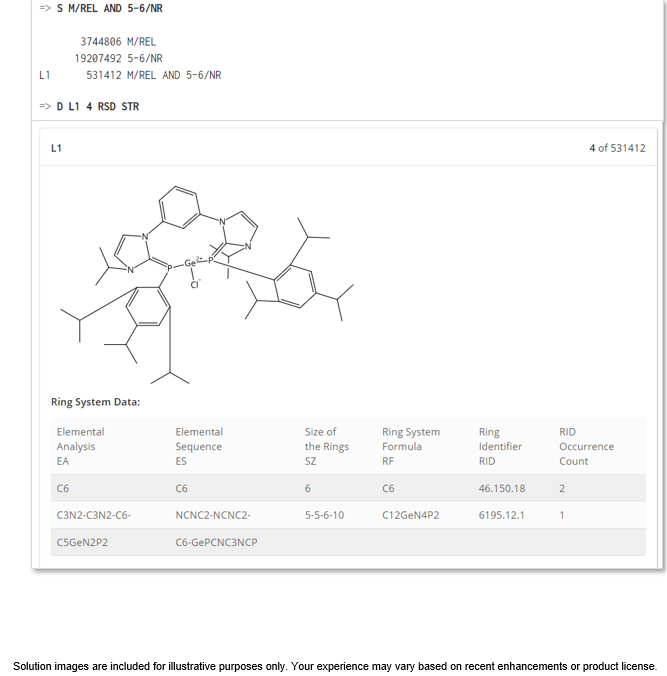667x676 pixels.
Task: Click the RID Occurrence Count column header
Action: (587, 446)
